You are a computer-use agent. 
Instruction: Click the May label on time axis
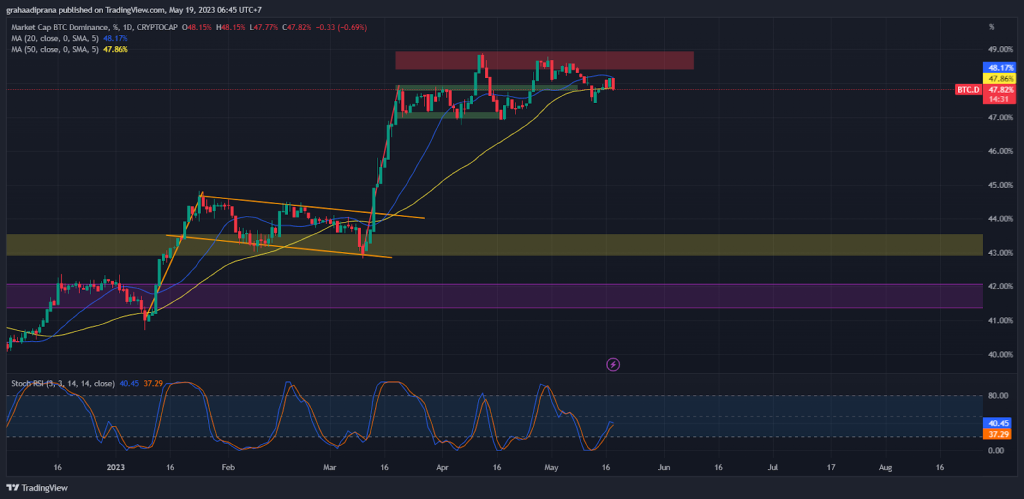click(552, 468)
